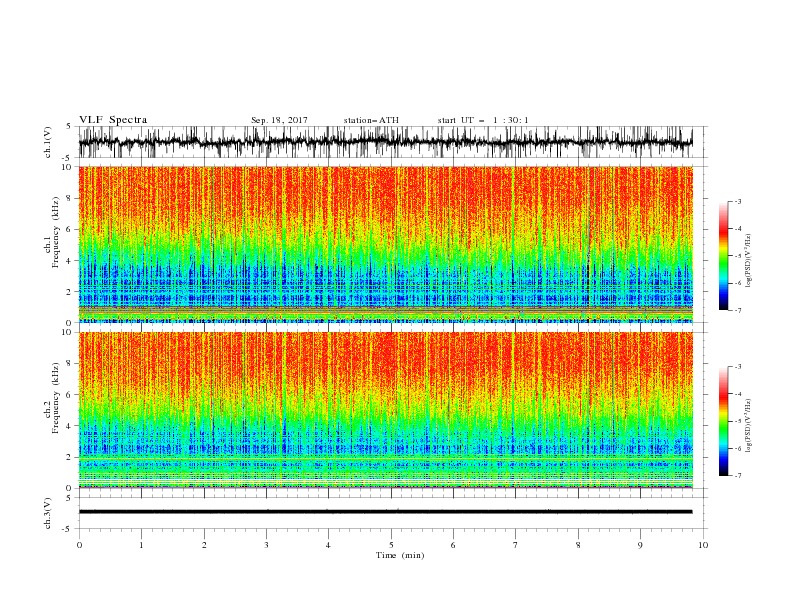Screen dimensions: 792x612
Task: Click the "2" kHz tick on ch.1 frequency axis
Action: [69, 292]
